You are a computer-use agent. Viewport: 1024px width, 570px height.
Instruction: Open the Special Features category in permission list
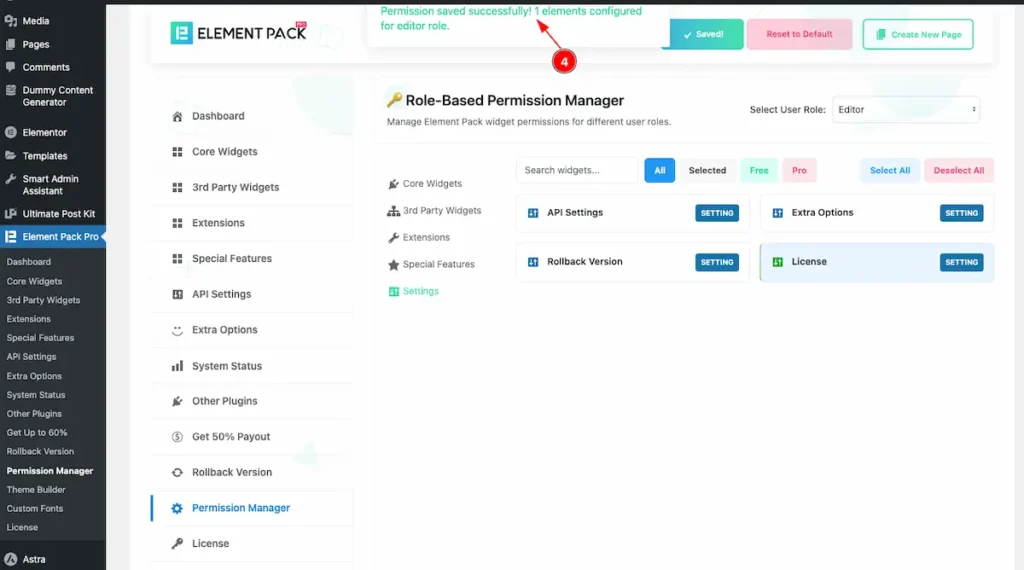click(438, 265)
